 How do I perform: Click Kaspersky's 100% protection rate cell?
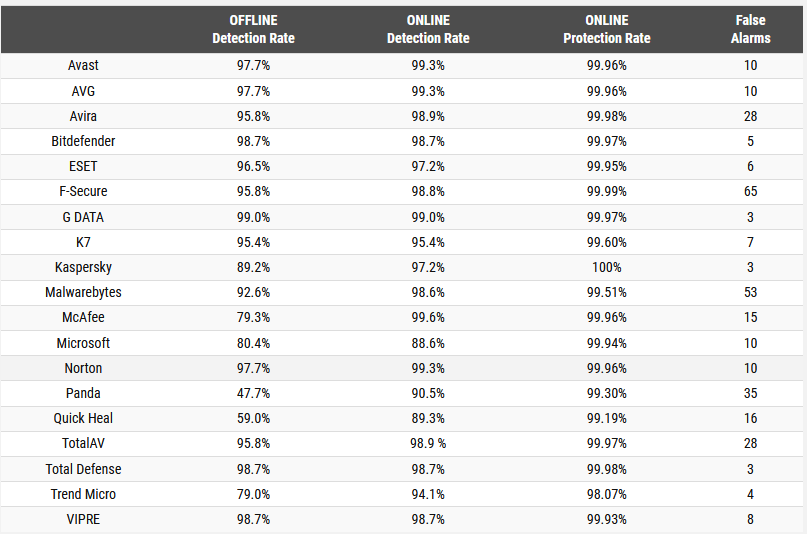(x=607, y=267)
